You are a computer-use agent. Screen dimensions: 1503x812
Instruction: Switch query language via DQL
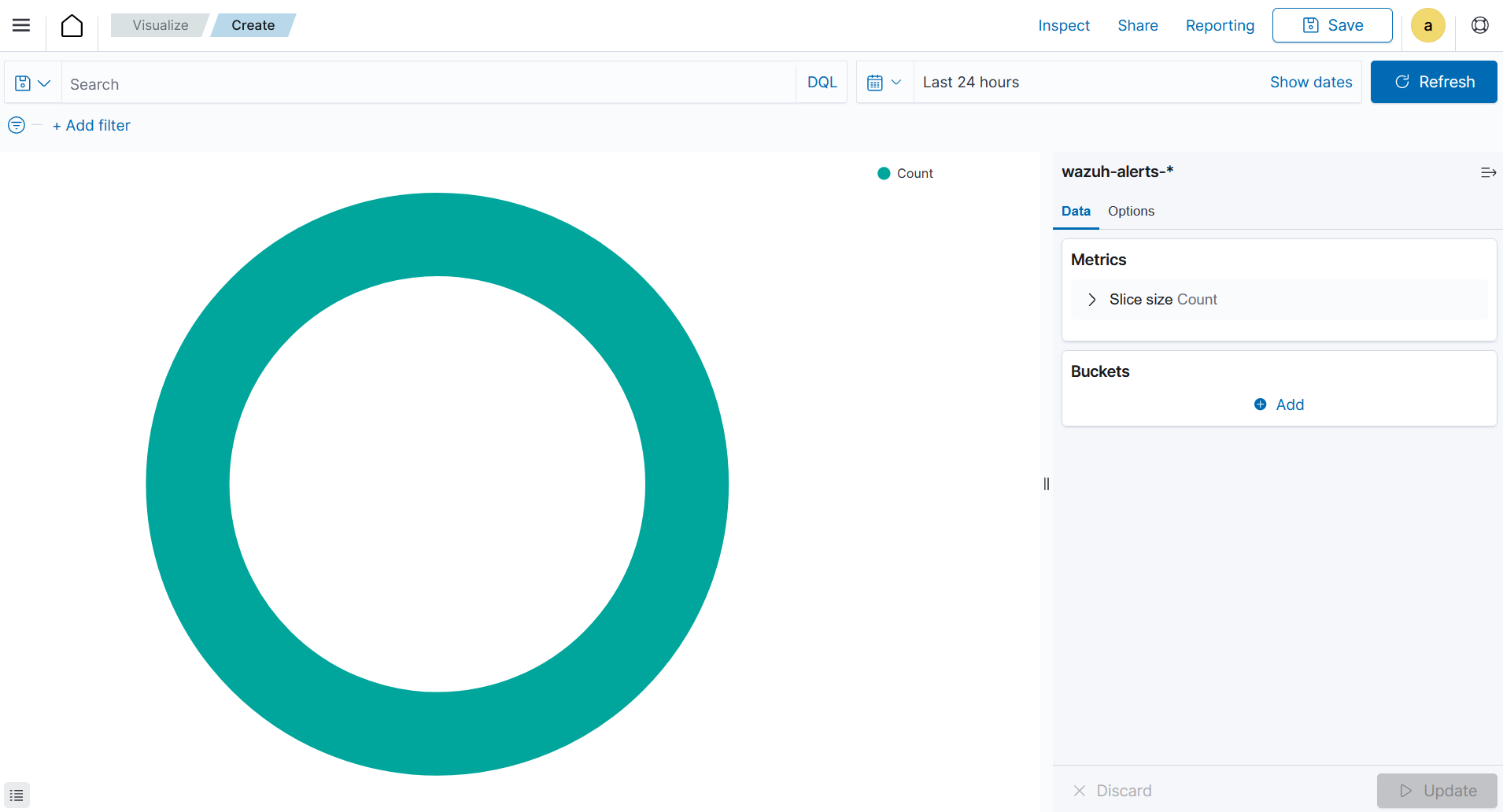click(x=822, y=83)
